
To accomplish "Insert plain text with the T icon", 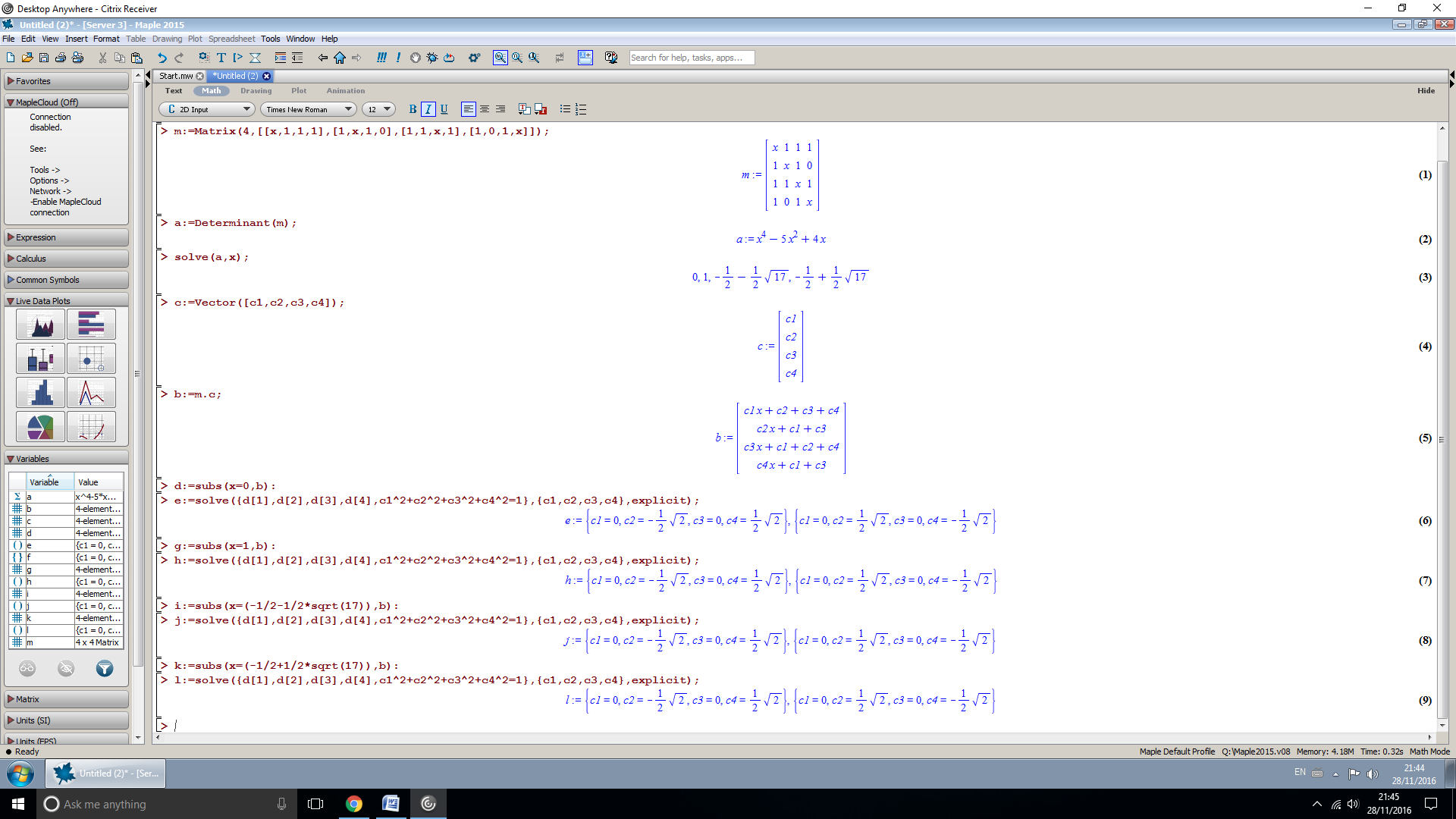I will [221, 58].
